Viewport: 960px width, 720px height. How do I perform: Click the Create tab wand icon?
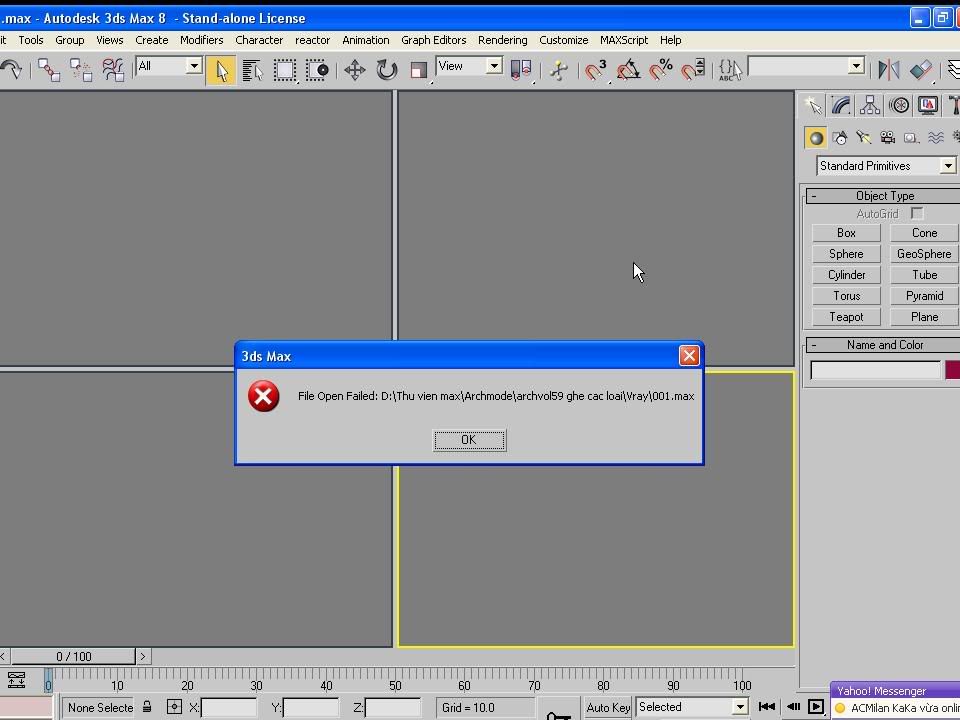pyautogui.click(x=813, y=105)
